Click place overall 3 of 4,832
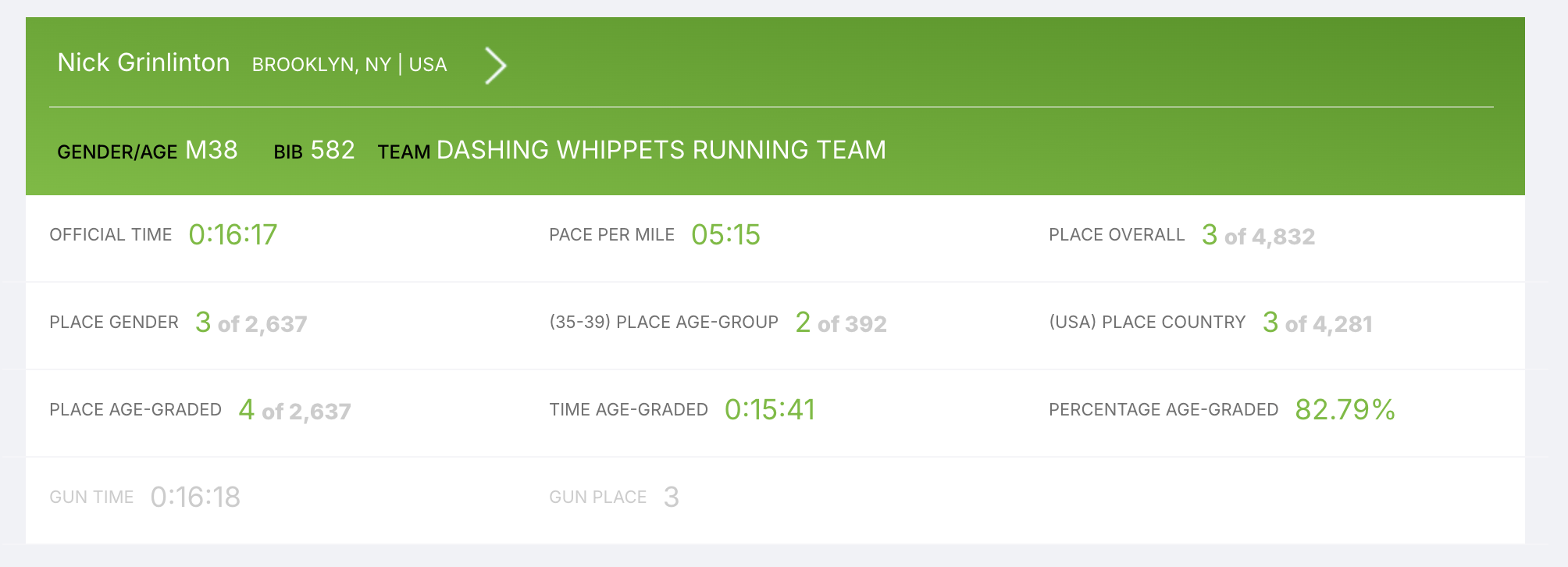The image size is (1568, 567). pyautogui.click(x=1258, y=236)
